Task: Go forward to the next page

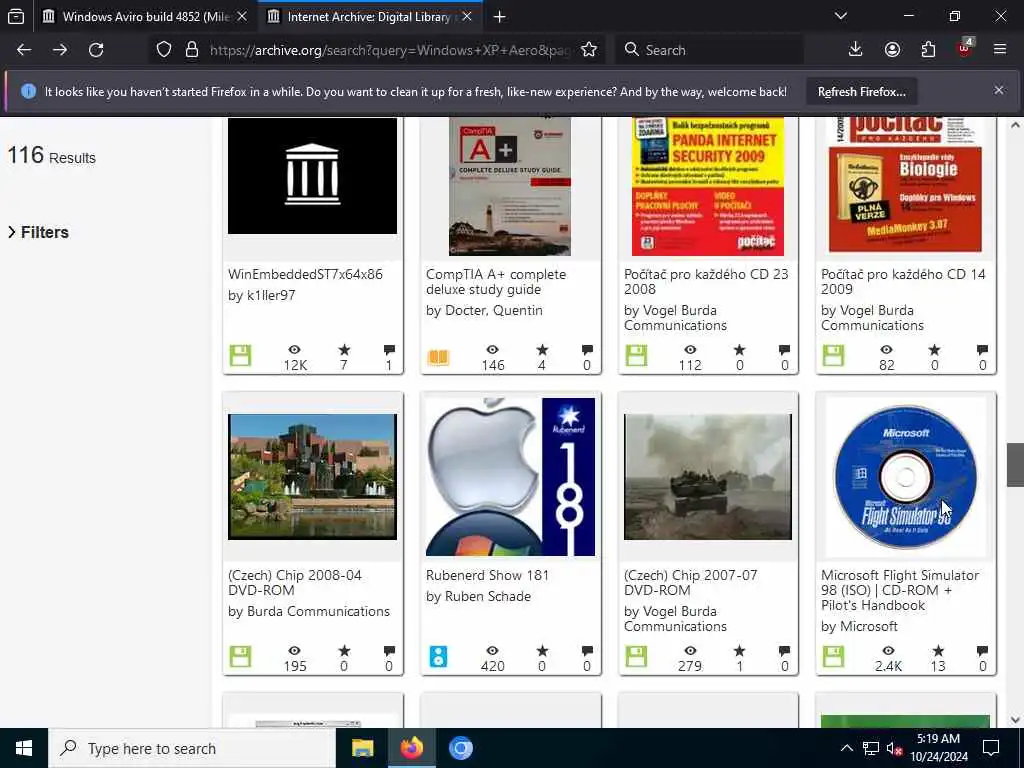Action: coord(60,50)
